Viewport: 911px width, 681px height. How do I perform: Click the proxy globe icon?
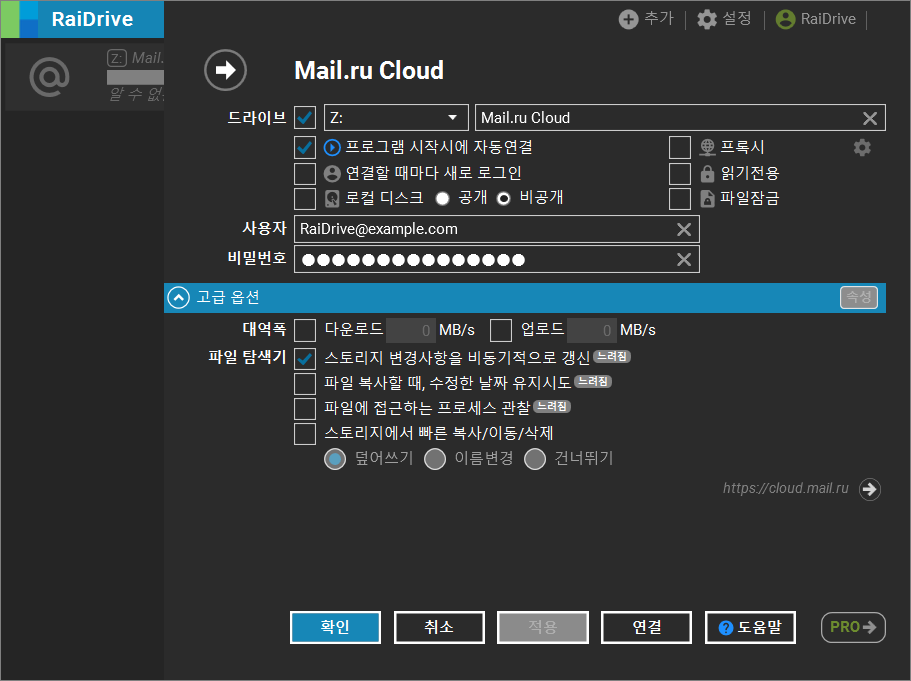(x=707, y=148)
